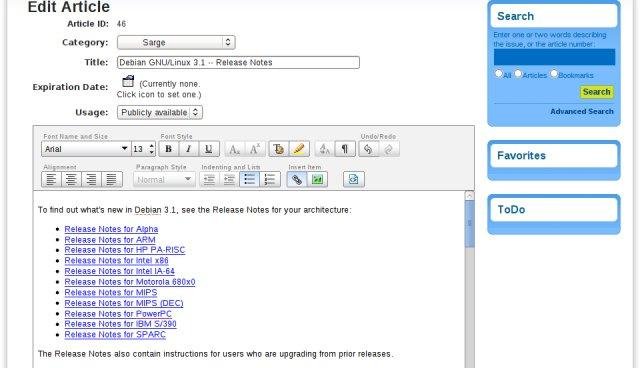
Task: Open Release Notes for Intel IA-64
Action: 119,271
